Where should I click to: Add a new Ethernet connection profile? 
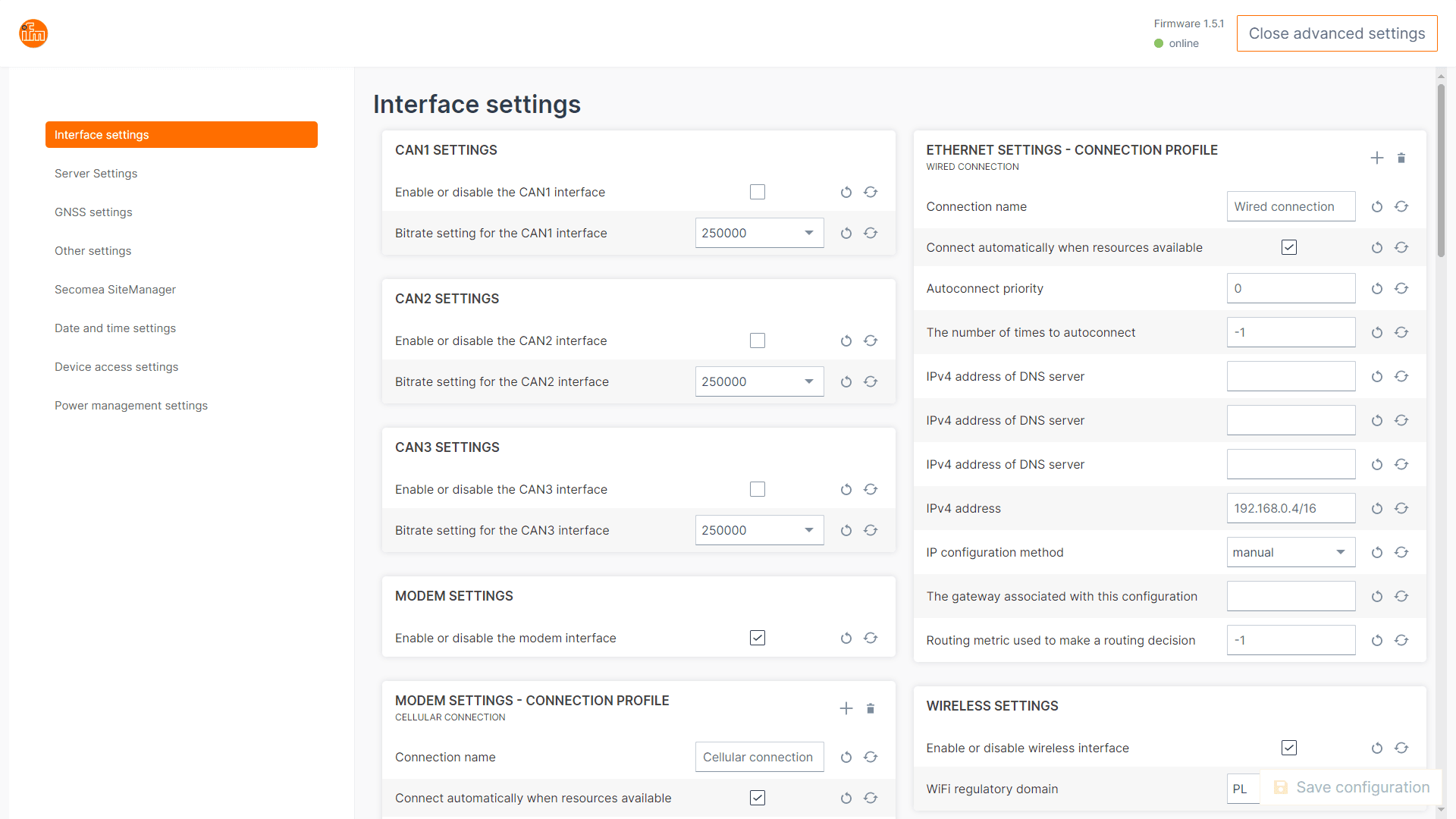coord(1377,158)
